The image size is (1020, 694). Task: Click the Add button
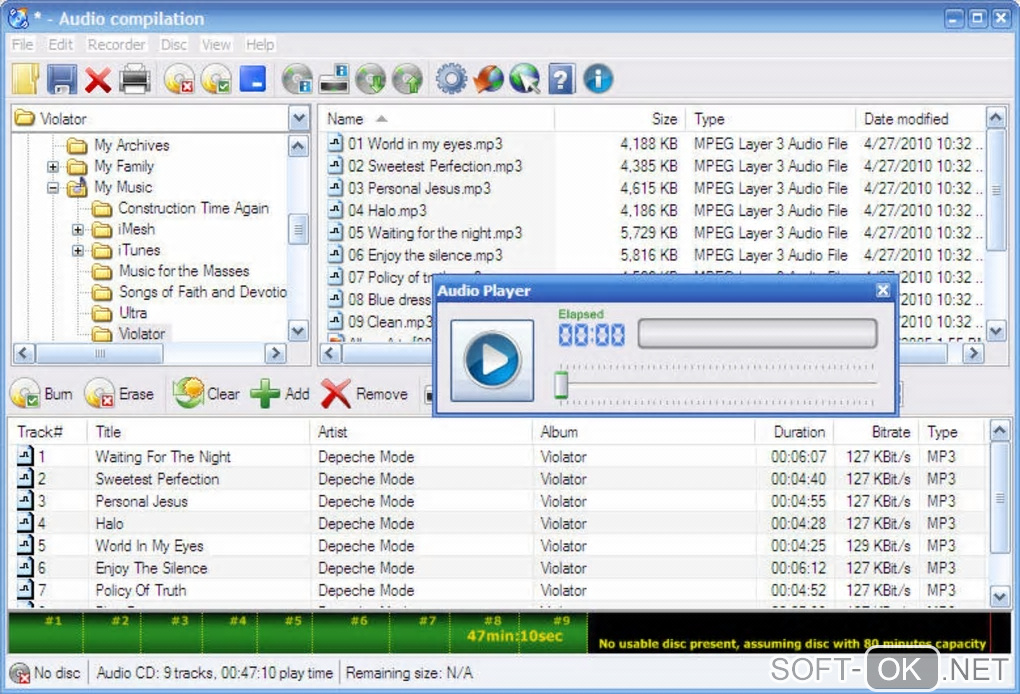(x=280, y=394)
